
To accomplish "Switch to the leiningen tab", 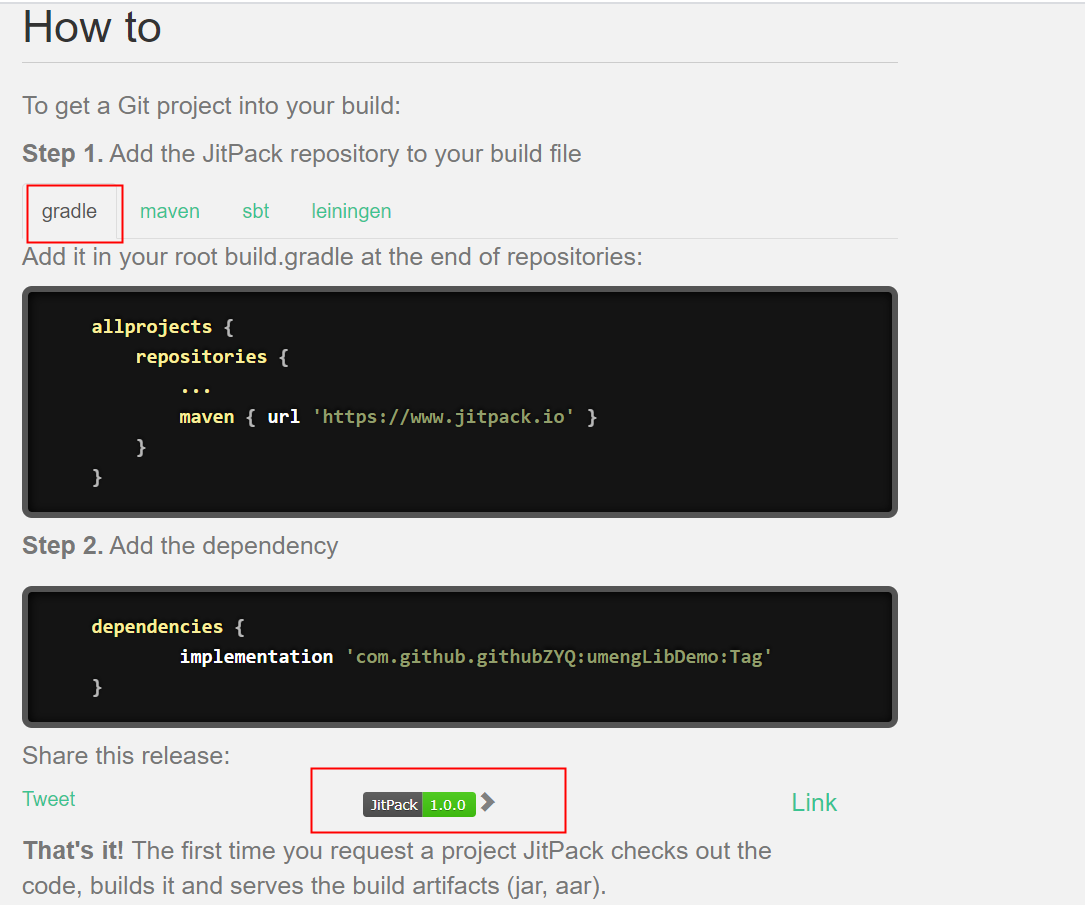I will [351, 211].
